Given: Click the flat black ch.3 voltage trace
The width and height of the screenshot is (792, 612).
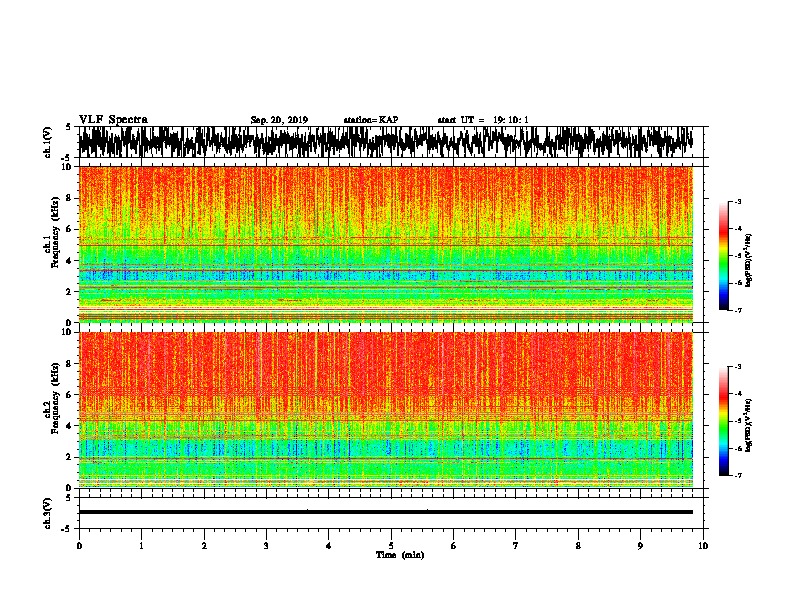Looking at the screenshot, I should pos(385,512).
